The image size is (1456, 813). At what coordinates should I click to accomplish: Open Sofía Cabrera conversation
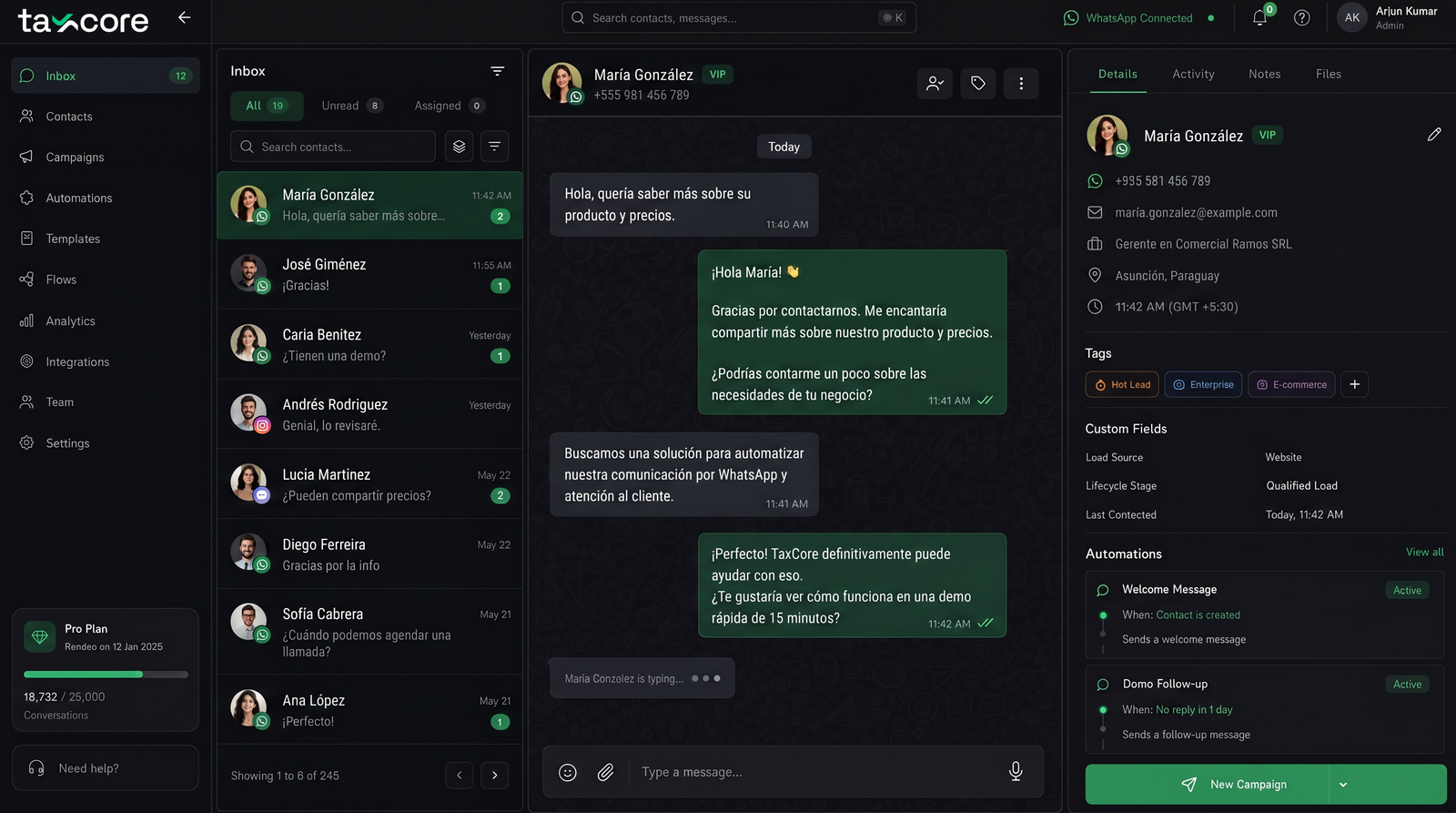(x=370, y=633)
